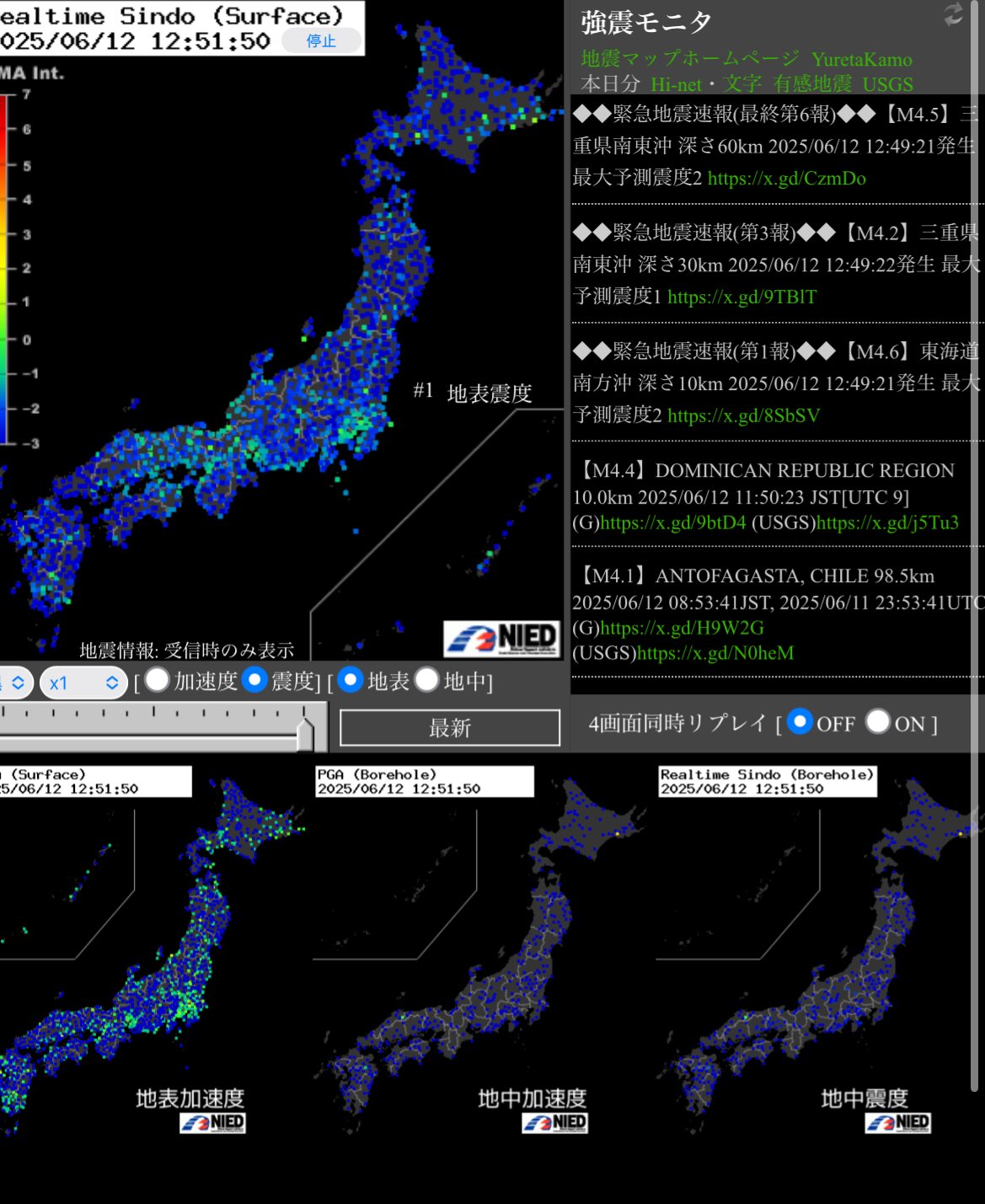Screen dimensions: 985x1204
Task: Open Antofagasta link https://x.gd/H9W2G
Action: [x=682, y=628]
